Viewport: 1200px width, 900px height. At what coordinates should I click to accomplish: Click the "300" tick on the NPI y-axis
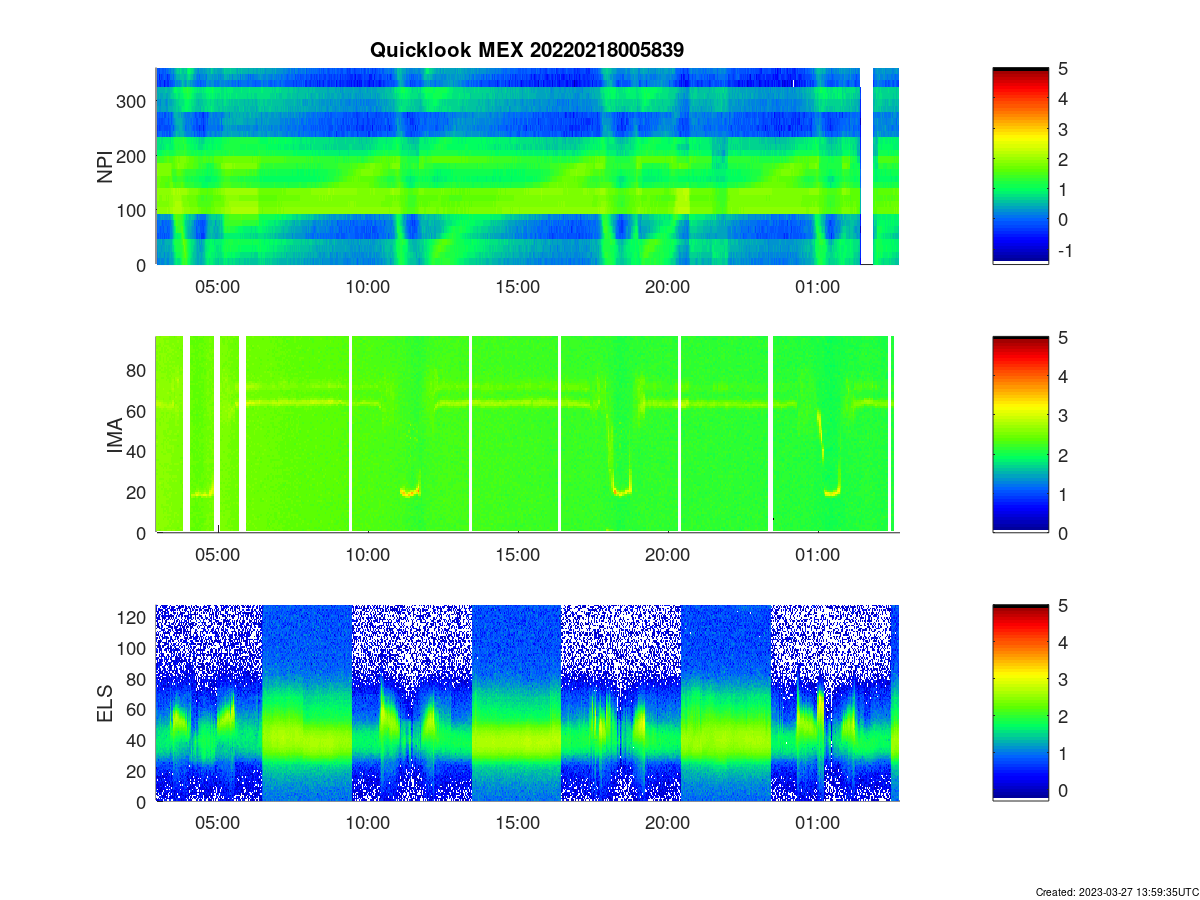[134, 101]
